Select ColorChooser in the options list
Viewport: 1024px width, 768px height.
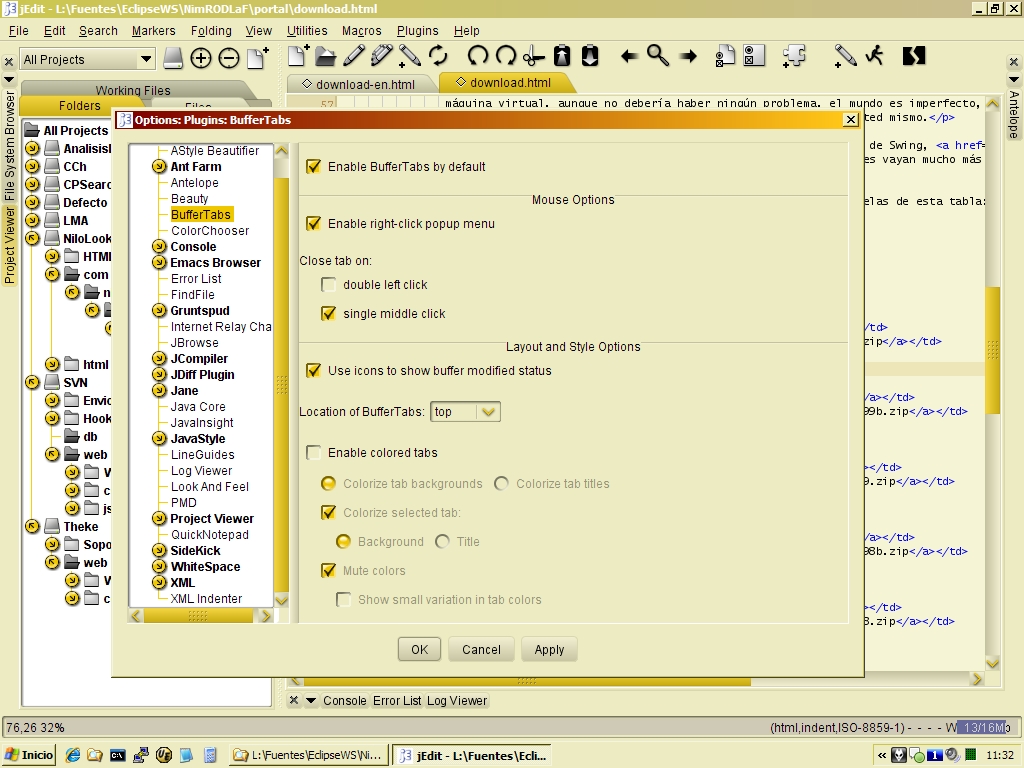pyautogui.click(x=210, y=231)
